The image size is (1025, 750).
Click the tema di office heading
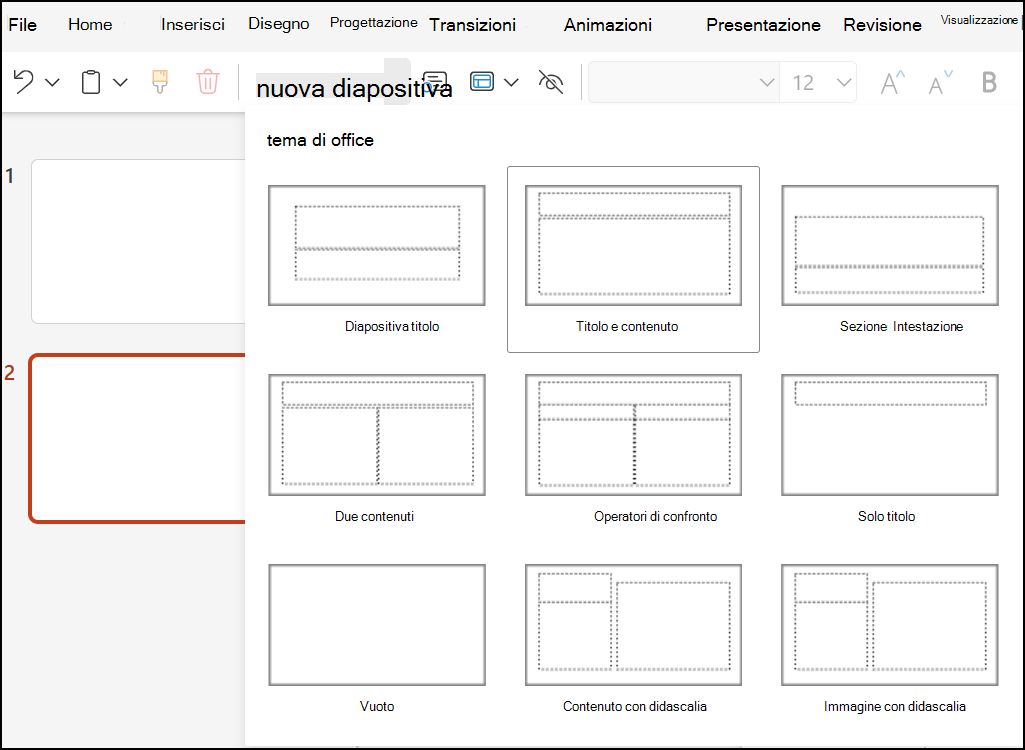(x=320, y=140)
